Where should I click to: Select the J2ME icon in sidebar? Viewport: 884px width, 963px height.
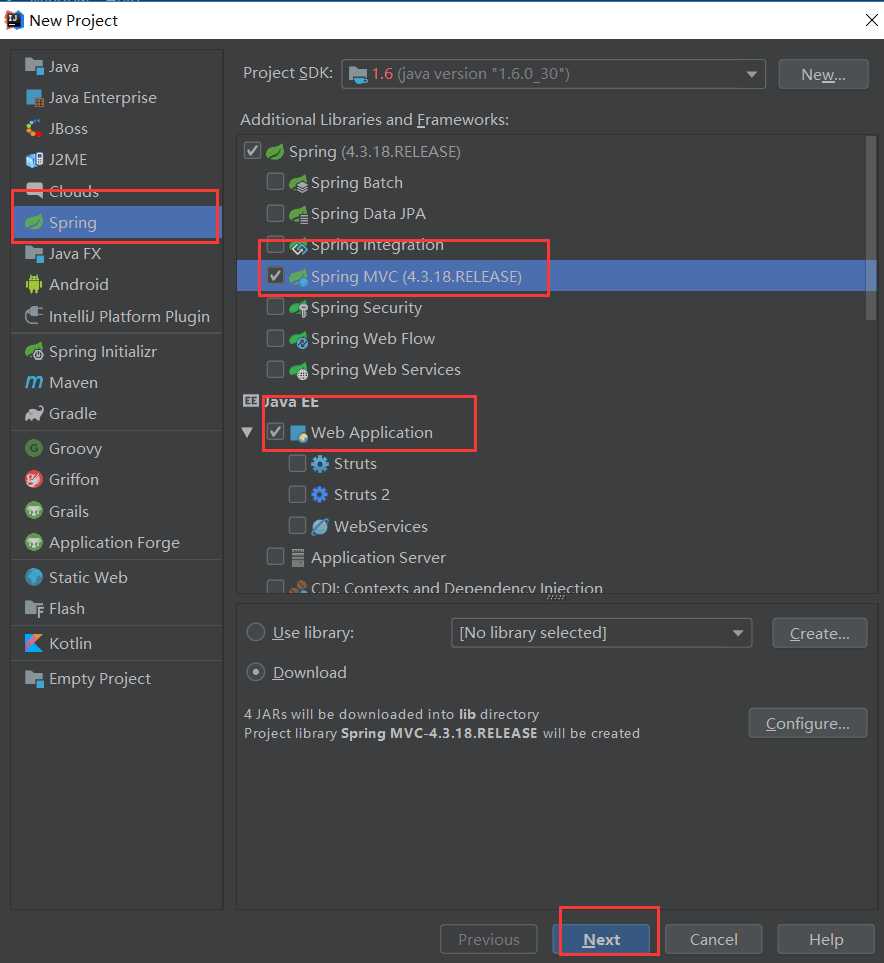click(x=34, y=160)
